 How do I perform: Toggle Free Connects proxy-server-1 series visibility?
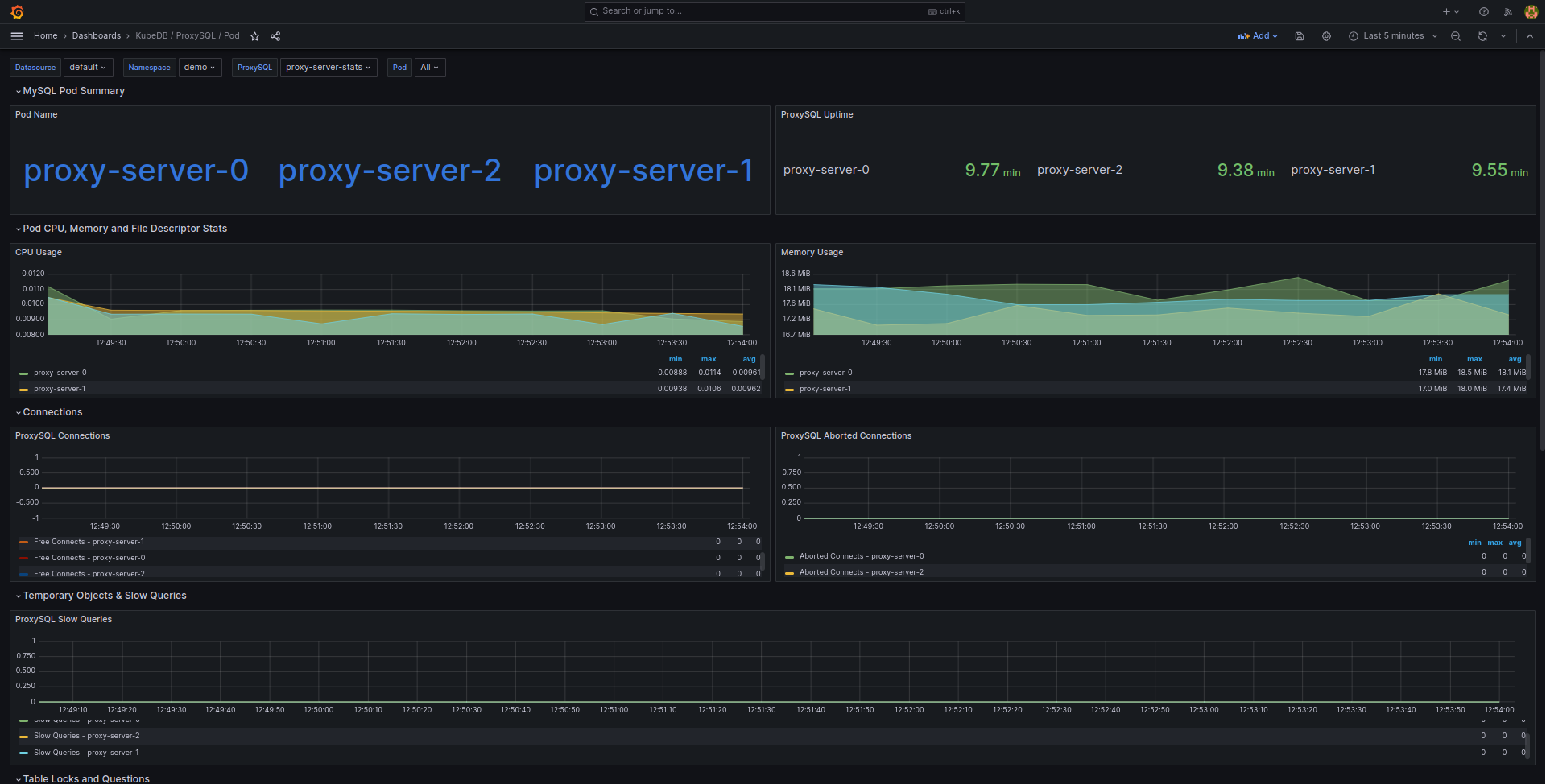click(x=89, y=542)
